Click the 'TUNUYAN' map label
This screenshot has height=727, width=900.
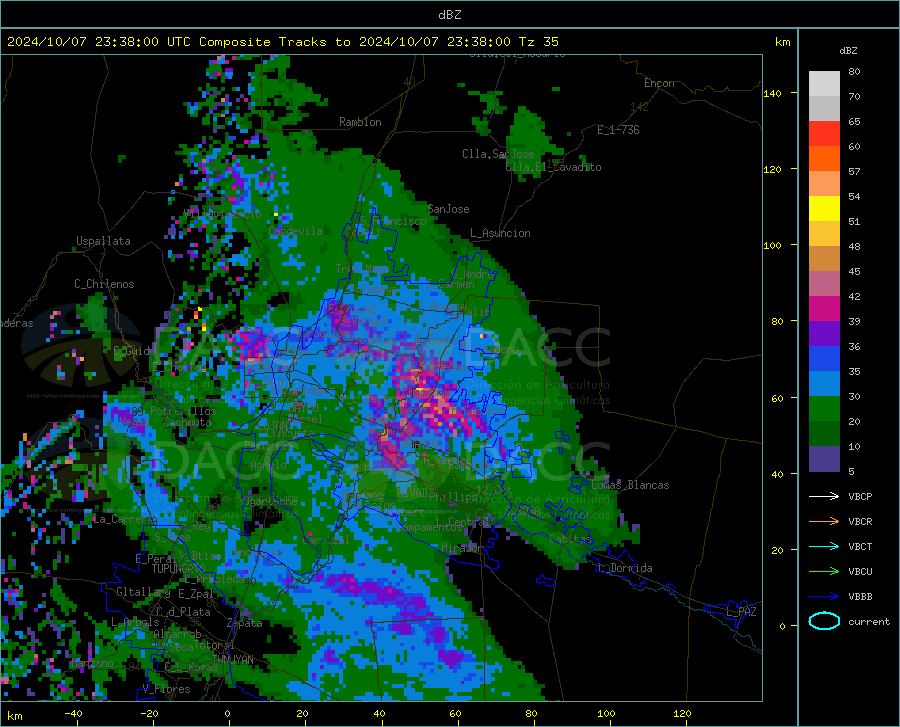point(232,660)
